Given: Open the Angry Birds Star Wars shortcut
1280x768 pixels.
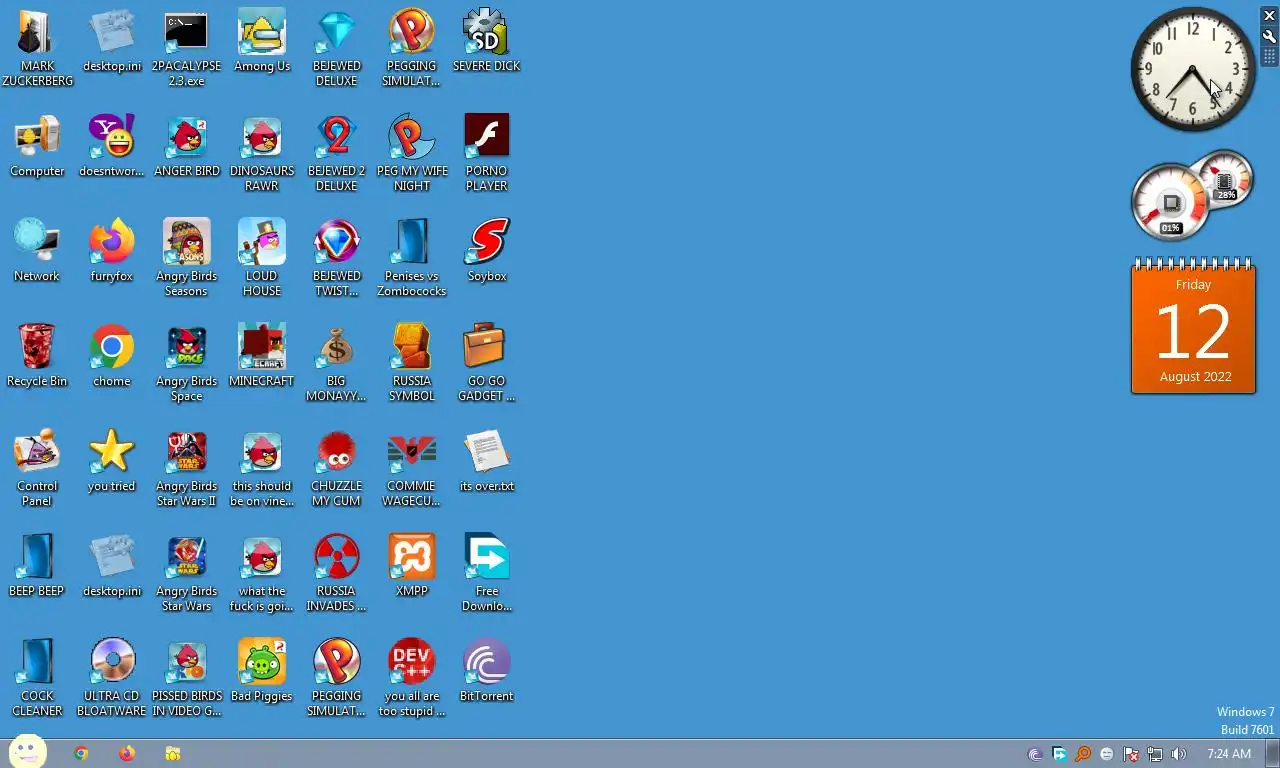Looking at the screenshot, I should pos(186,572).
